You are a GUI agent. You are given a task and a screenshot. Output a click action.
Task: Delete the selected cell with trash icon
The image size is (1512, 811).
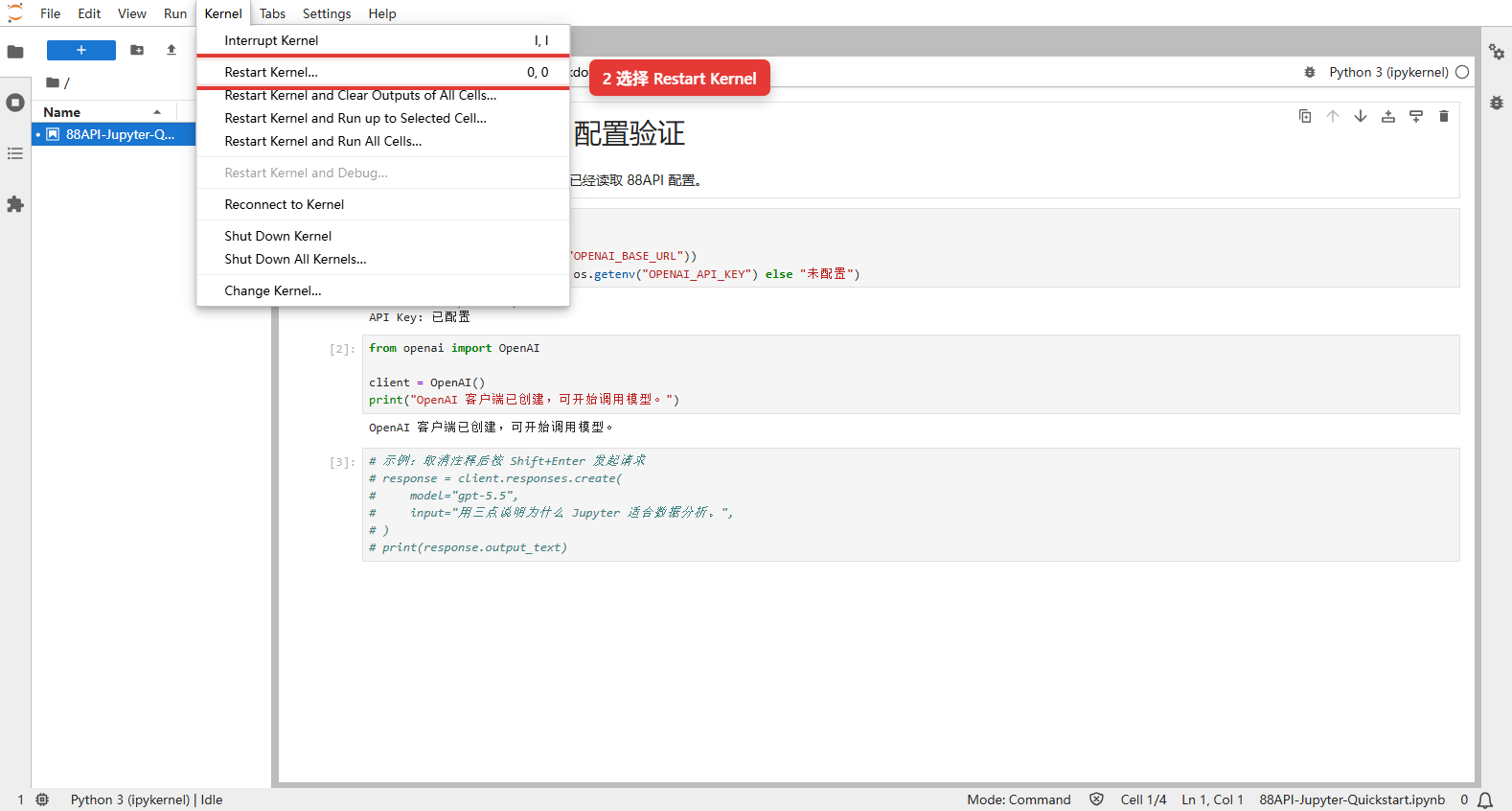1444,116
